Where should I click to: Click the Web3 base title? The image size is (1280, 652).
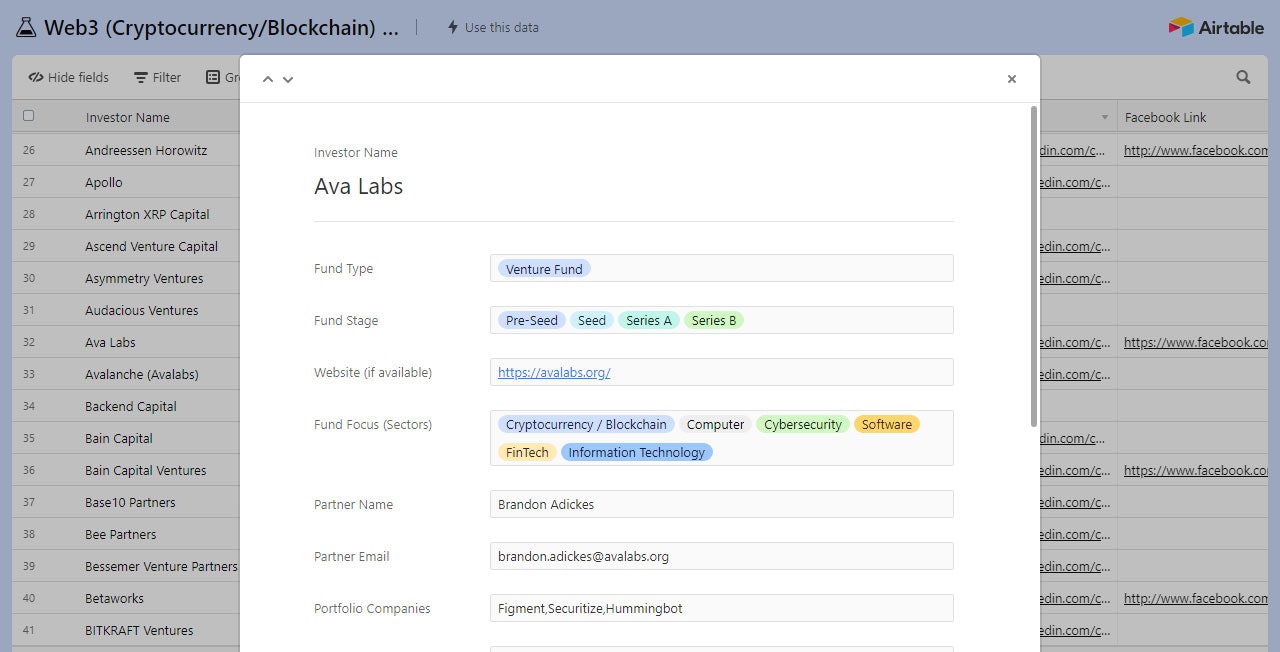click(221, 28)
